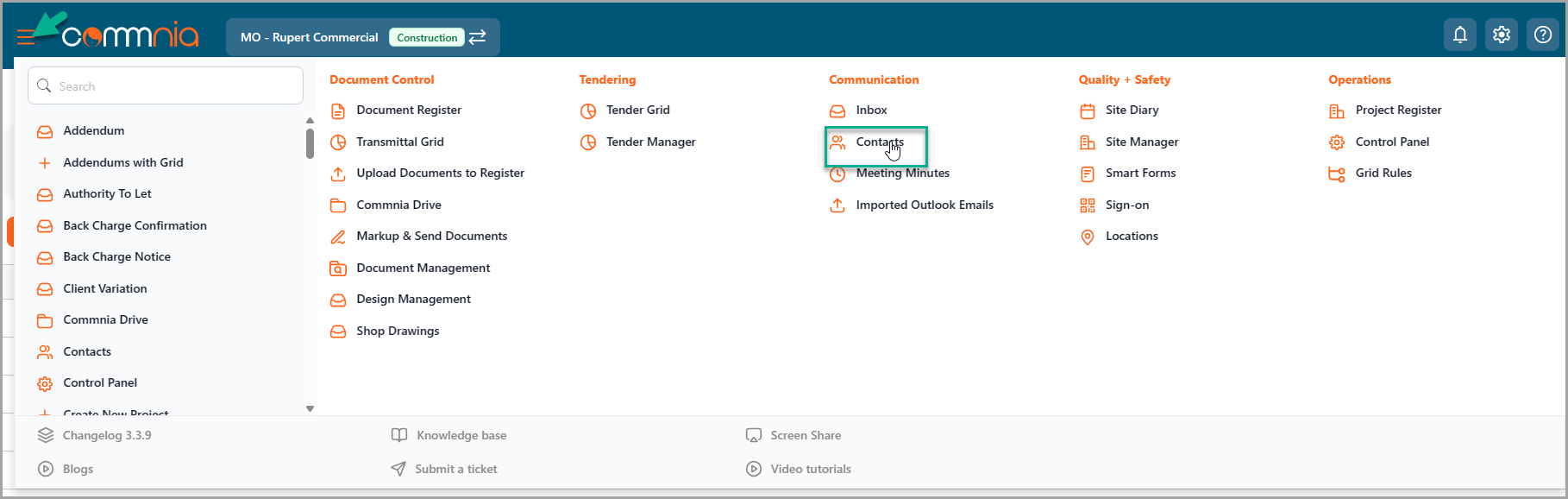Open the settings gear icon
This screenshot has height=499, width=1568.
[1502, 35]
